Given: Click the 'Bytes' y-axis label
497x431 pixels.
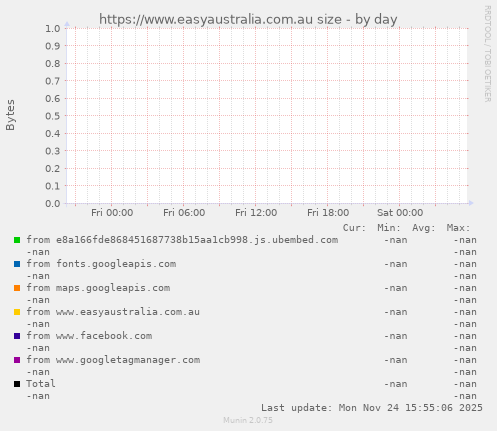Looking at the screenshot, I should (x=10, y=115).
